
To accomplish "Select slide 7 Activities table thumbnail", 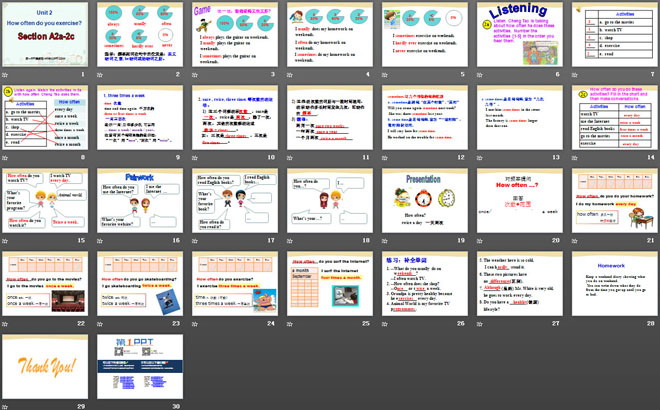I will click(615, 34).
